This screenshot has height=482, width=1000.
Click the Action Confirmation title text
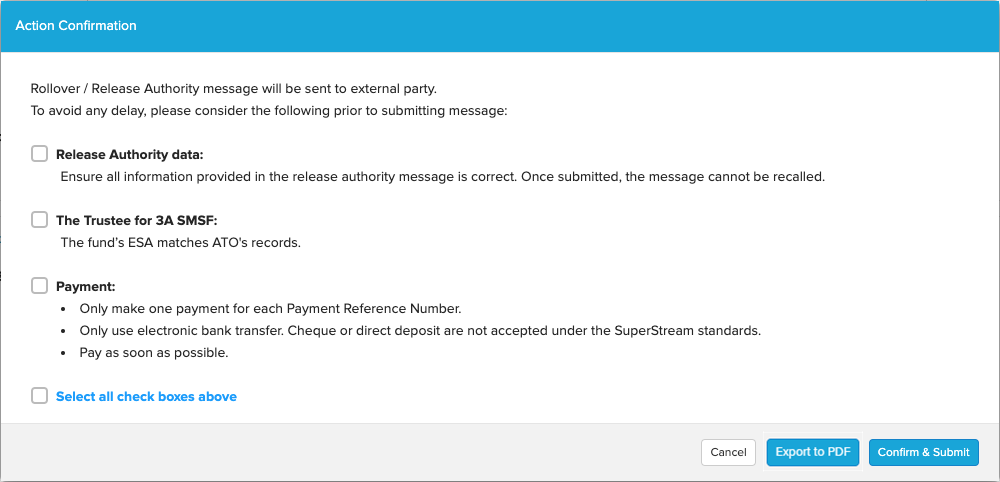coord(76,26)
